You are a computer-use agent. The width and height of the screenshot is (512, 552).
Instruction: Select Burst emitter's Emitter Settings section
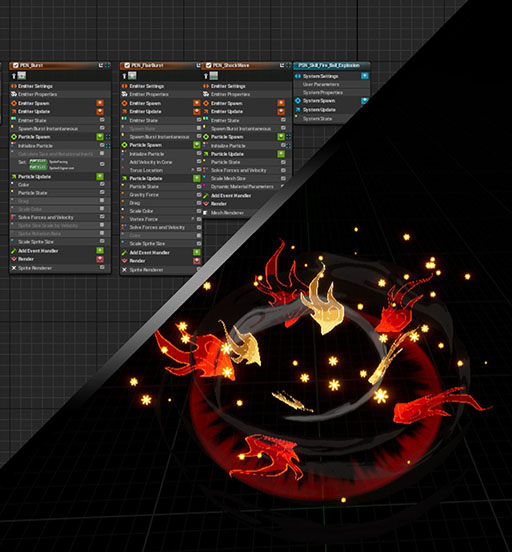coord(60,86)
